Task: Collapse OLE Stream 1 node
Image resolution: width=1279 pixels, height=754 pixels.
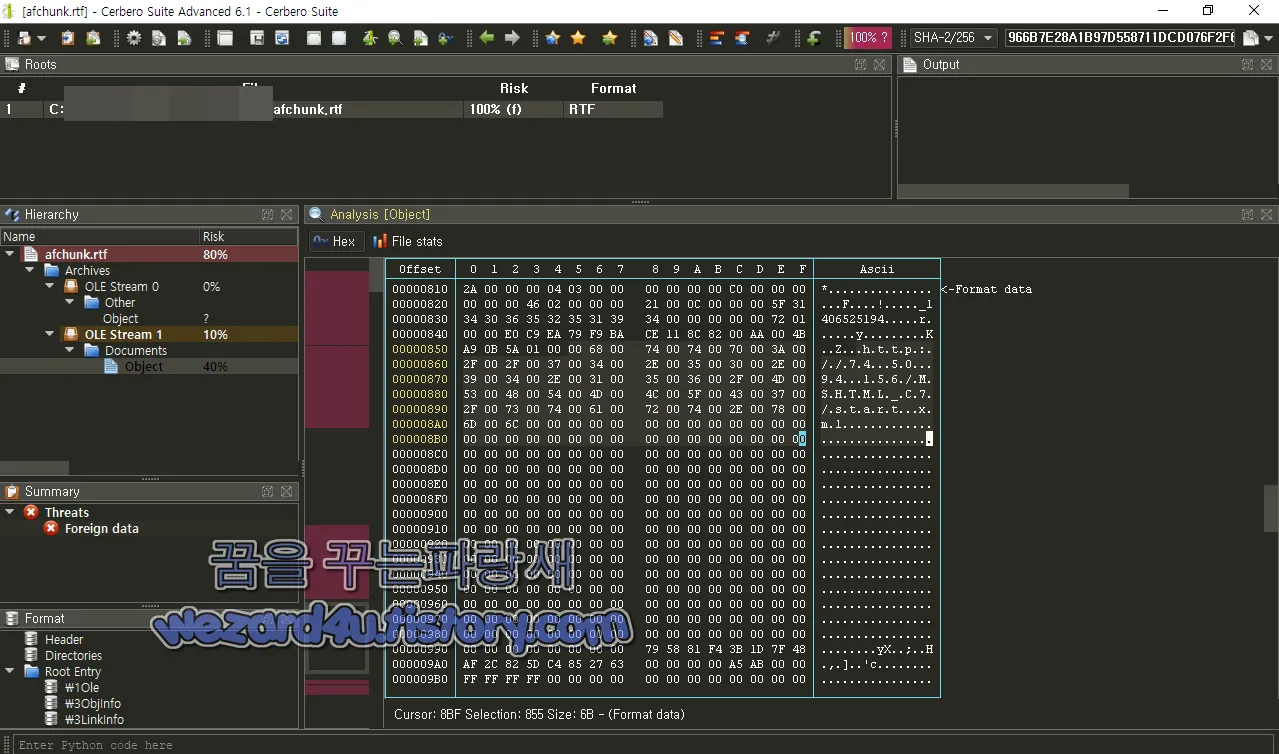Action: pos(50,334)
